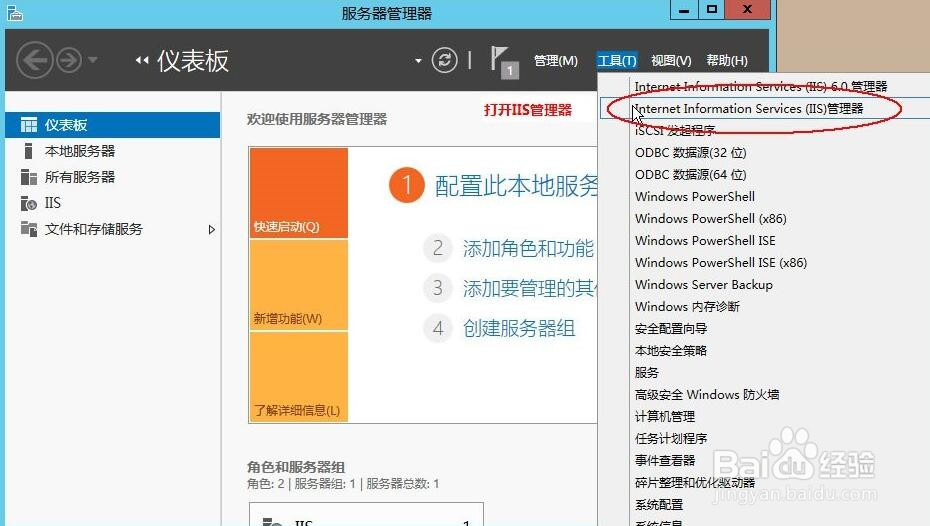This screenshot has height=526, width=930.
Task: Select 仪表板 in the sidebar
Action: pos(113,125)
